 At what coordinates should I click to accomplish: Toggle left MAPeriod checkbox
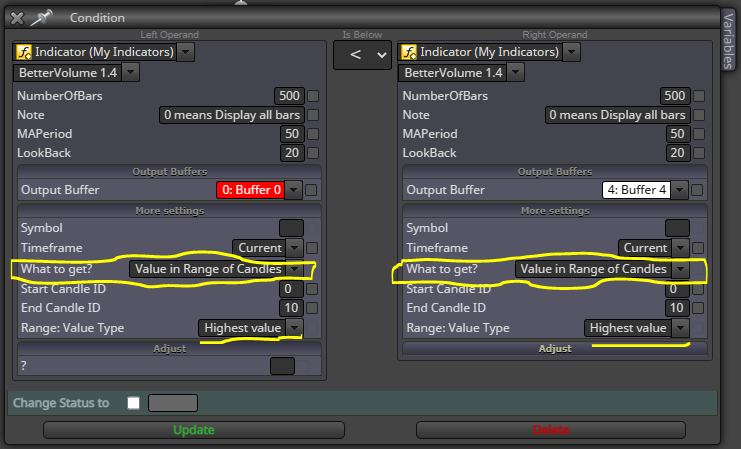[313, 134]
